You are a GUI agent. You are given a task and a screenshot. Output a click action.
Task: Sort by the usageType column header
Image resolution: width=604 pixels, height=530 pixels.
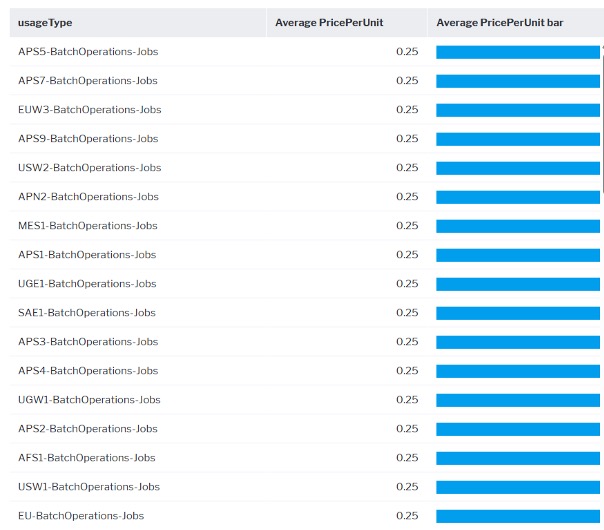(45, 22)
